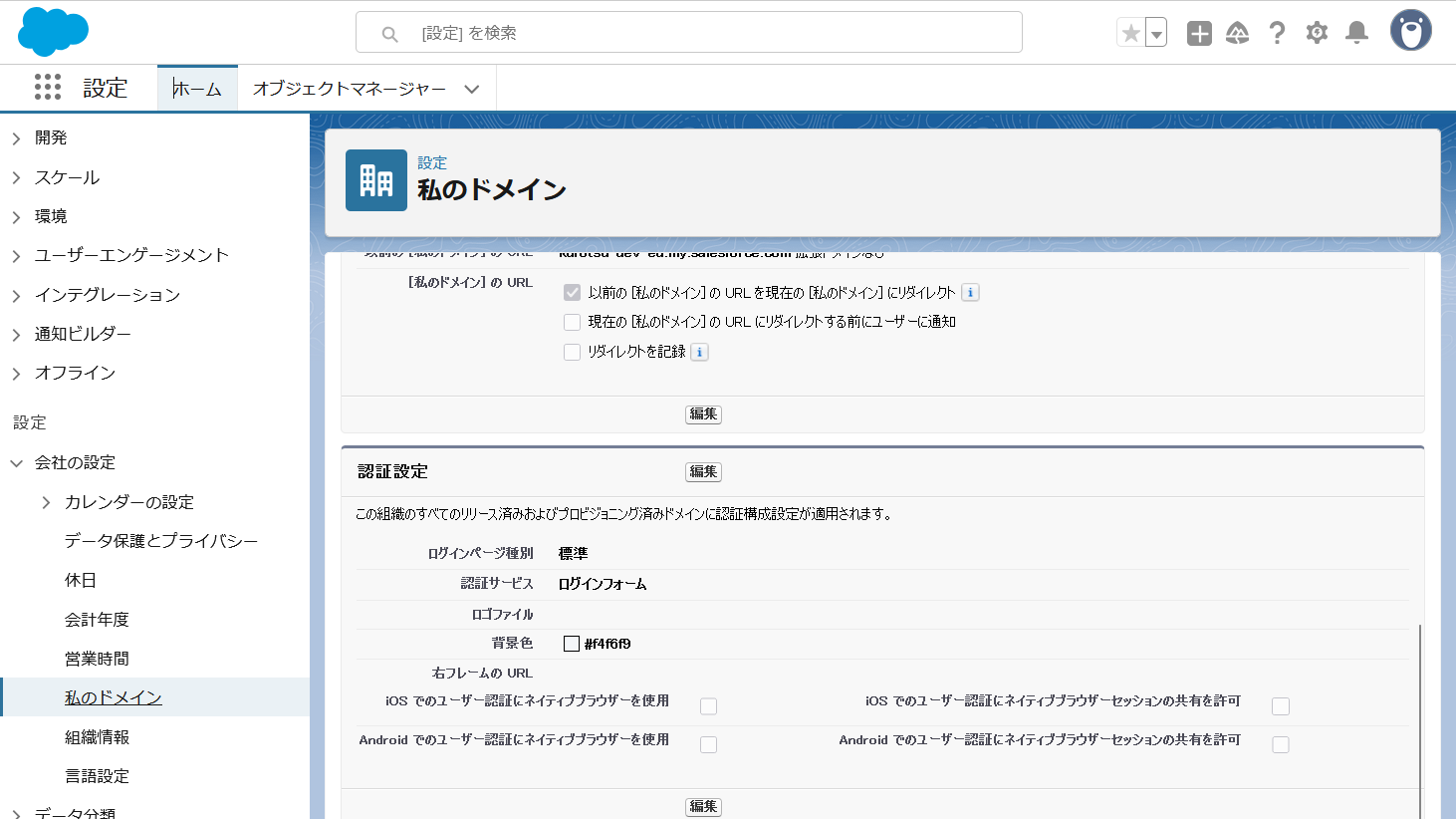
Task: Open the favorites list dropdown arrow
Action: pos(1156,33)
